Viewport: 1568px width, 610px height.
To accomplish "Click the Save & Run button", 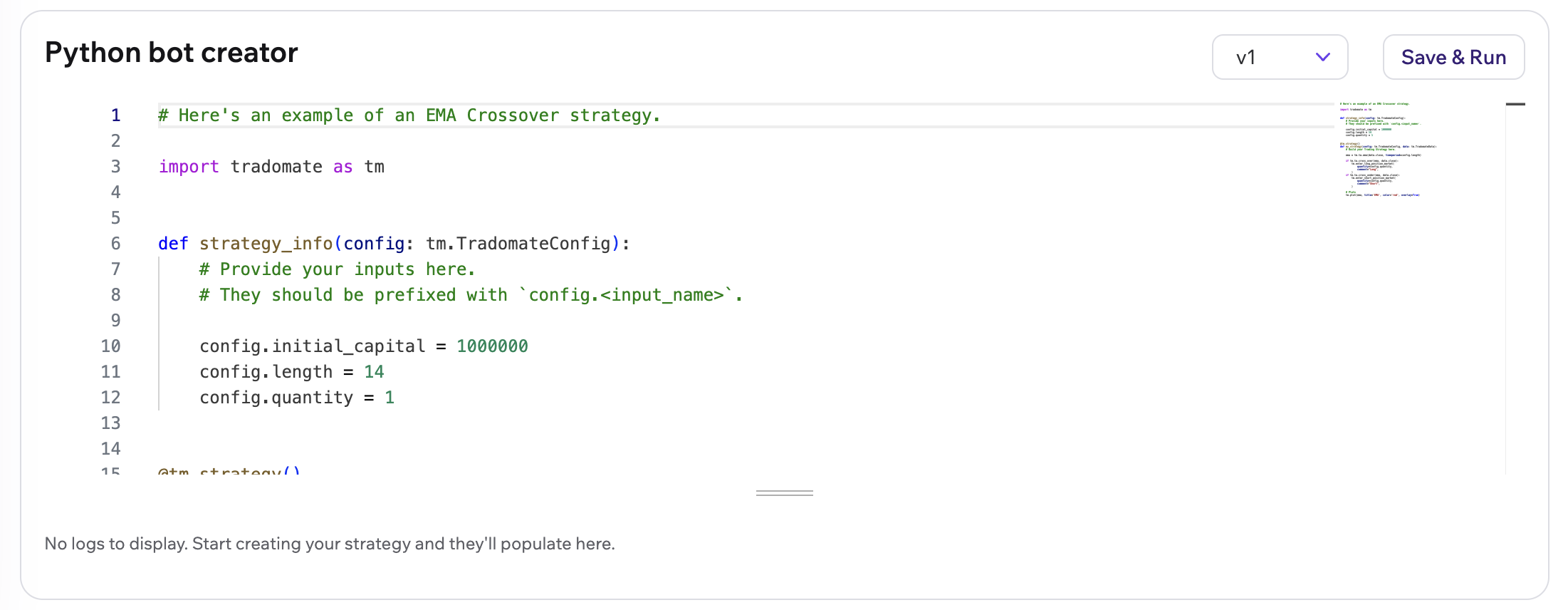I will coord(1453,57).
